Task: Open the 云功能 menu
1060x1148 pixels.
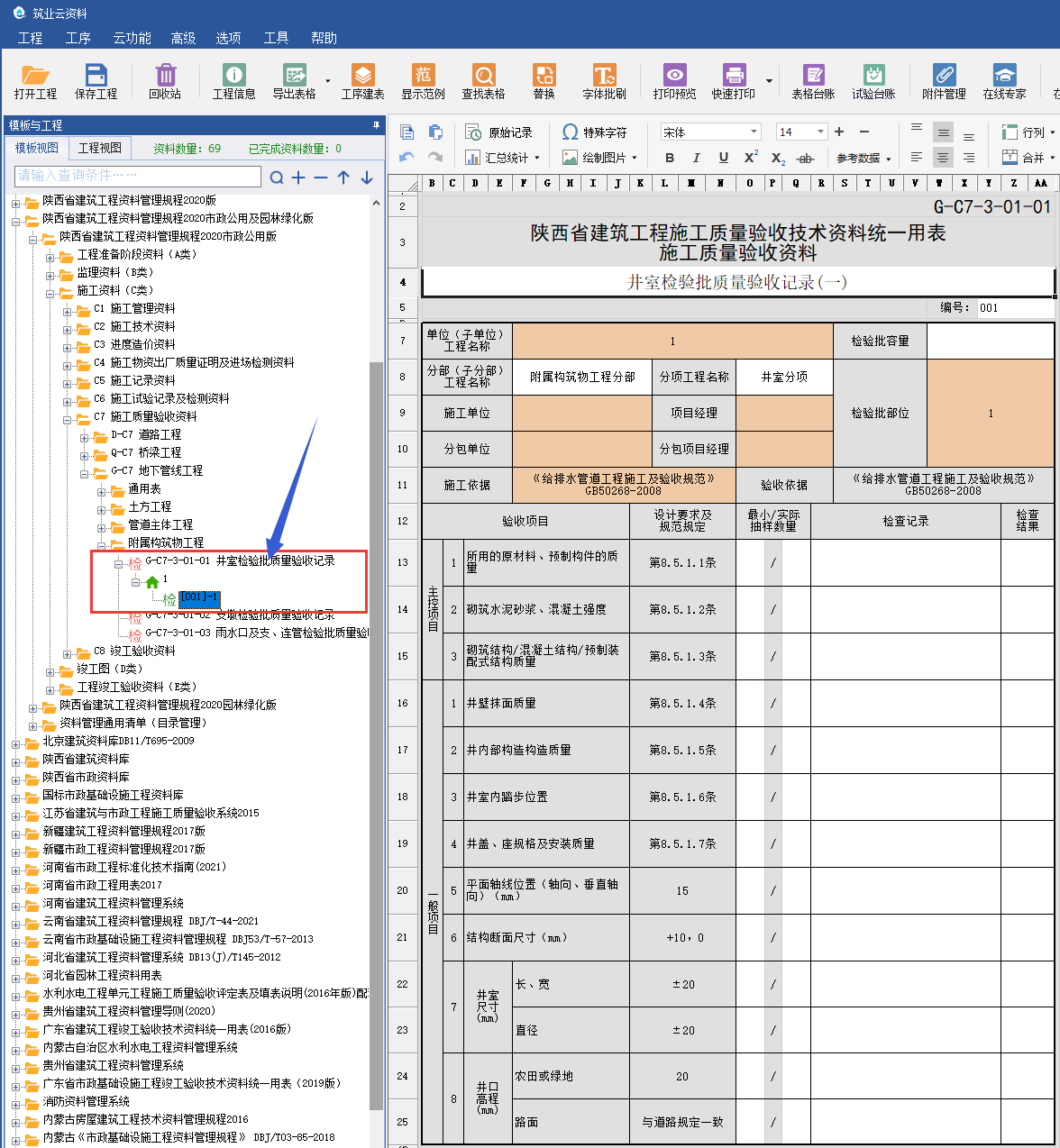Action: [x=132, y=38]
